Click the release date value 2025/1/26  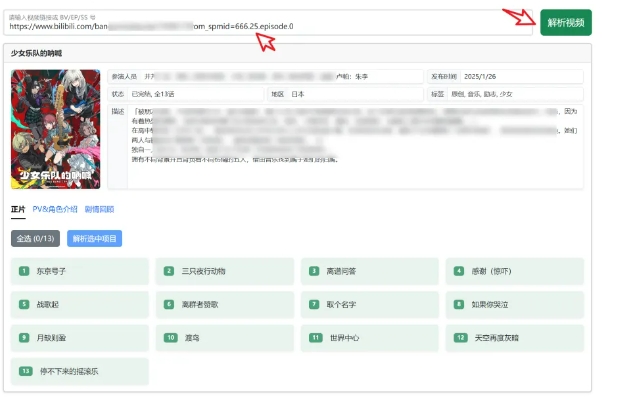coord(480,77)
